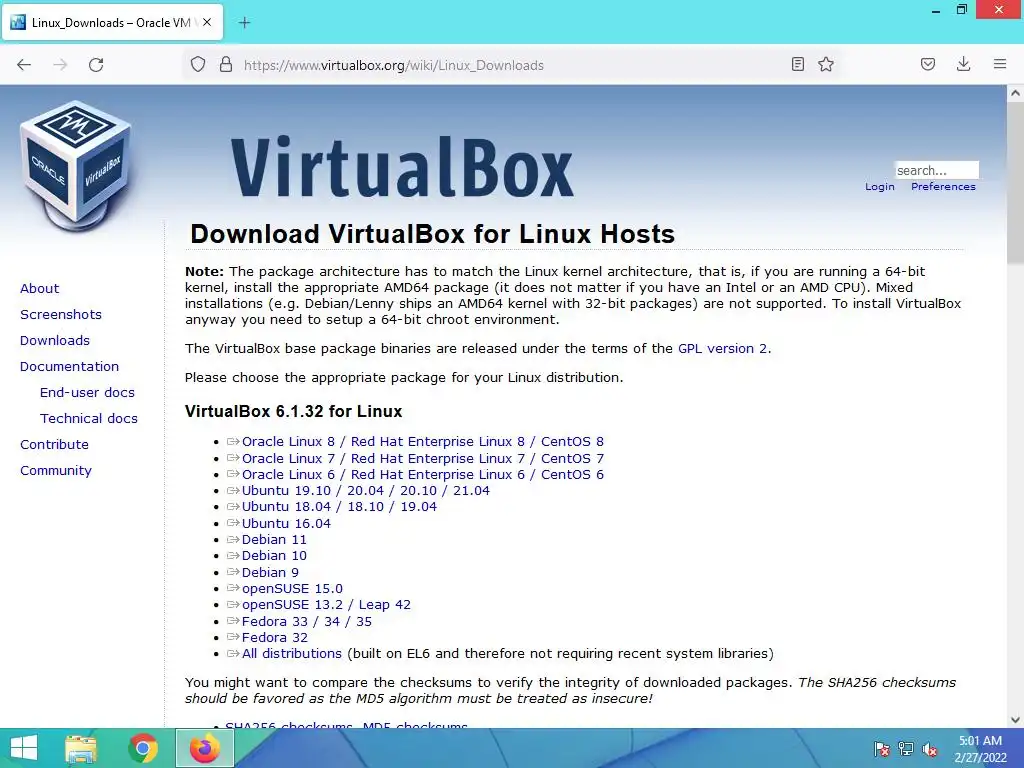Open Action Center flag tray icon

click(x=881, y=749)
